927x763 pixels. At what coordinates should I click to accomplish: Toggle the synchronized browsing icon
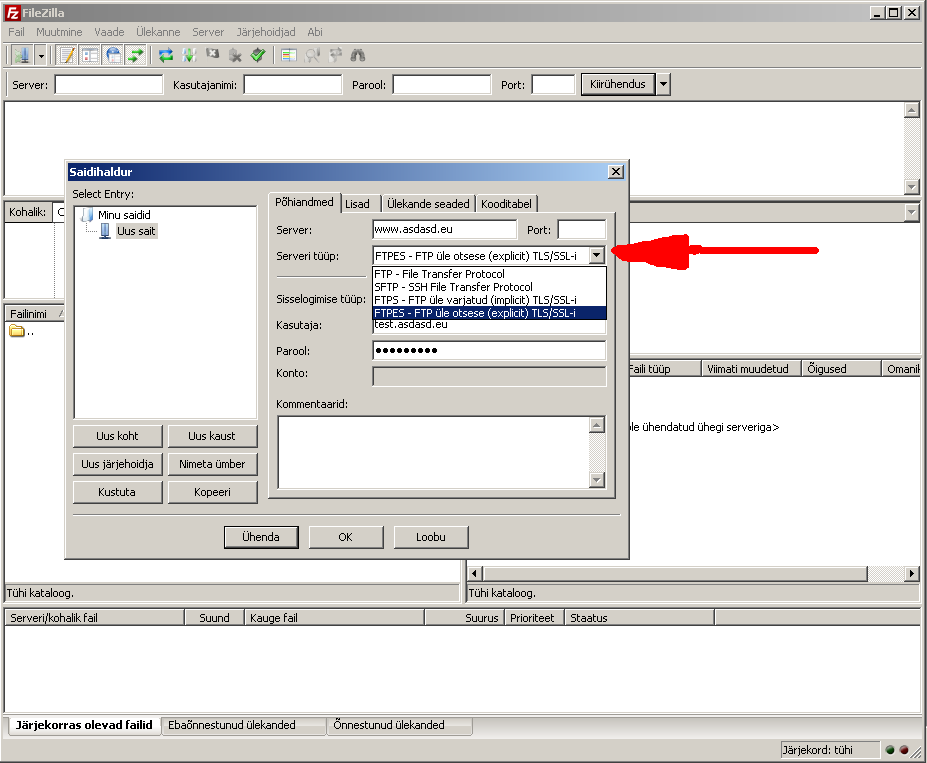pyautogui.click(x=335, y=56)
